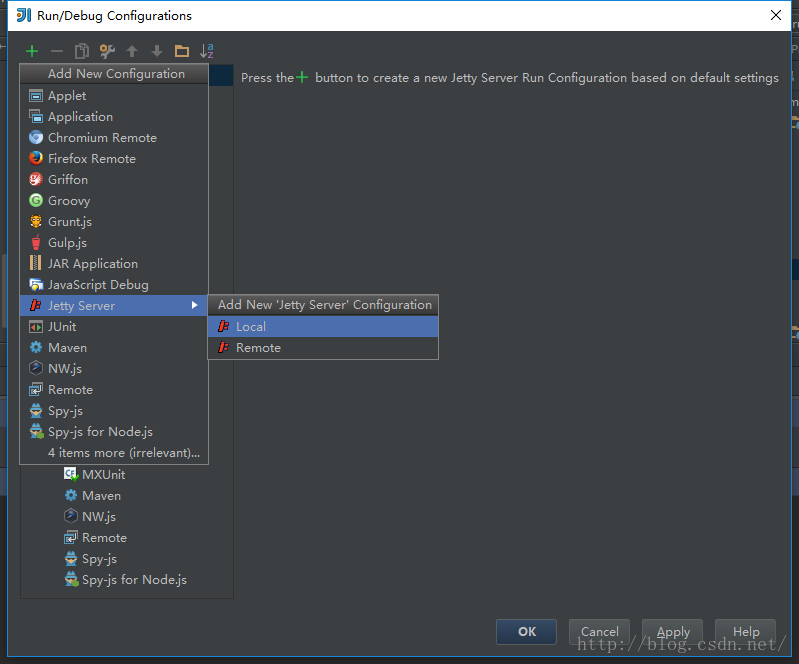This screenshot has width=799, height=664.
Task: Select Remote in the Add New Configuration popup
Action: [114, 390]
